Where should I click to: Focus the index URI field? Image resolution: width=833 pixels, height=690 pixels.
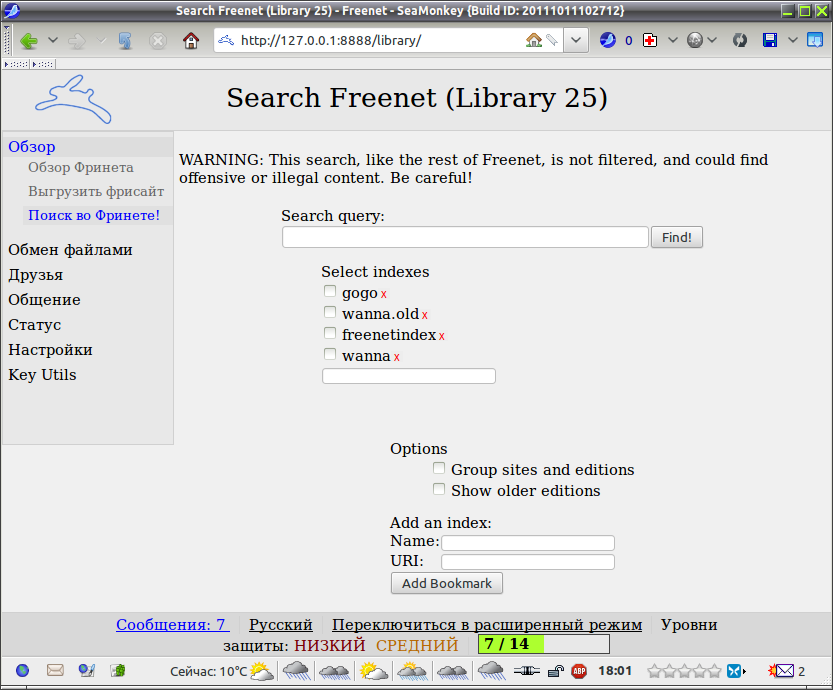pos(528,562)
